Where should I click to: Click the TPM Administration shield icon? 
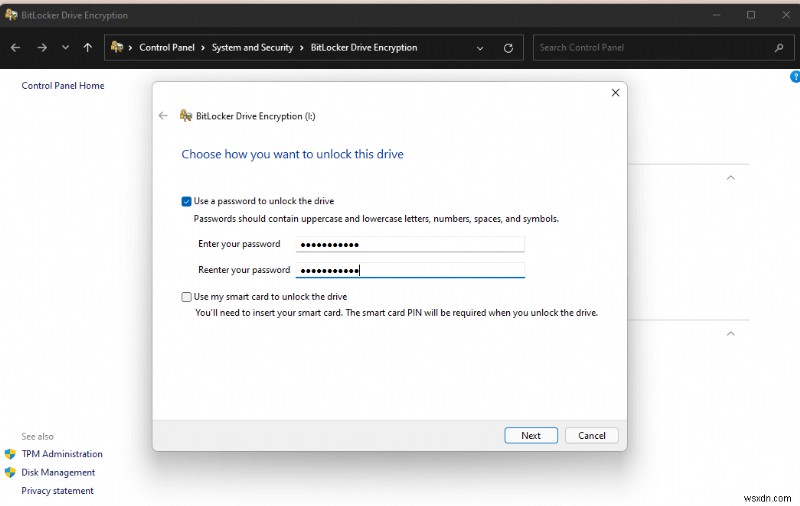[10, 453]
